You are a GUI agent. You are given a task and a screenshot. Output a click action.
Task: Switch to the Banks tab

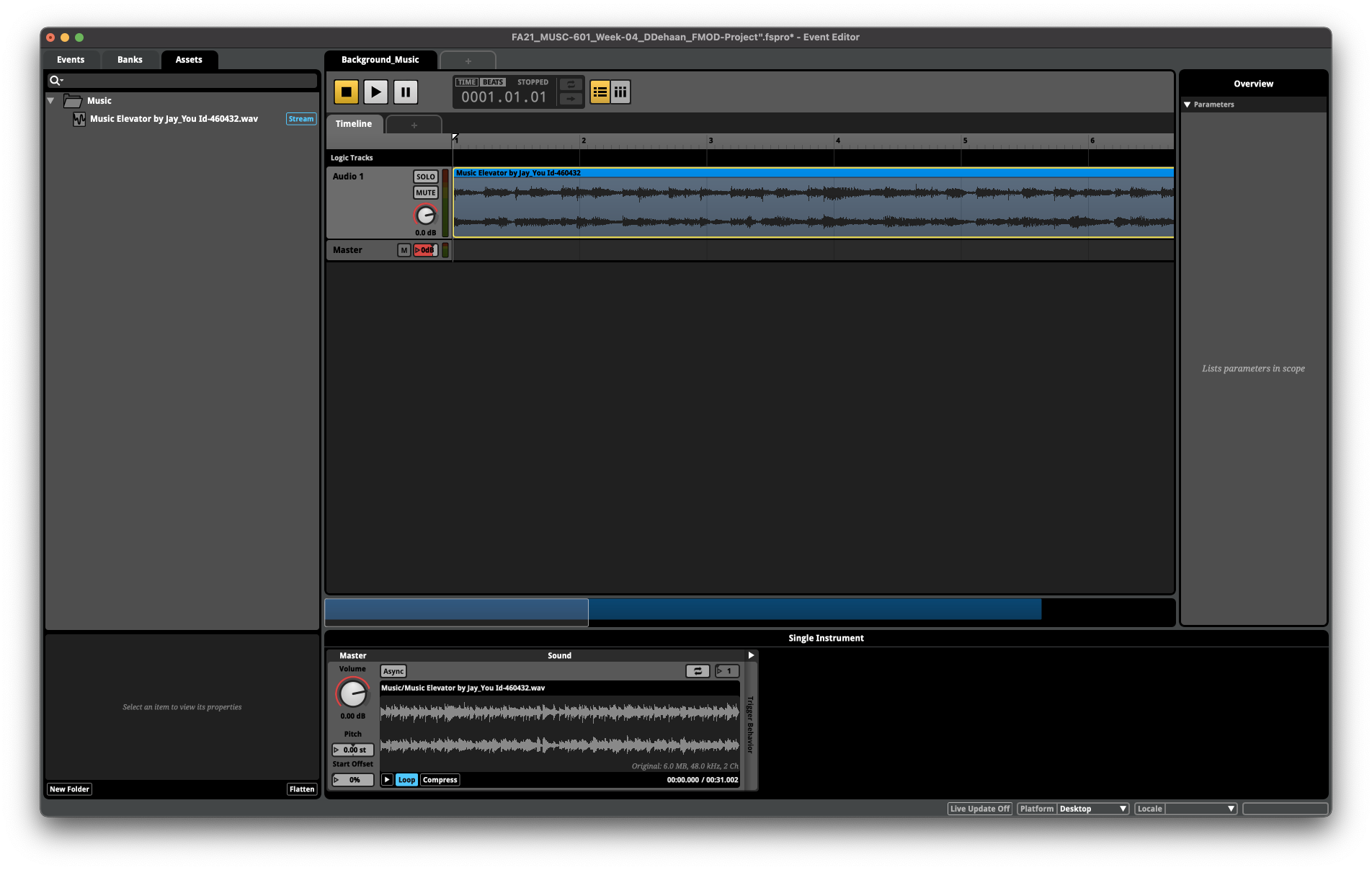coord(130,59)
